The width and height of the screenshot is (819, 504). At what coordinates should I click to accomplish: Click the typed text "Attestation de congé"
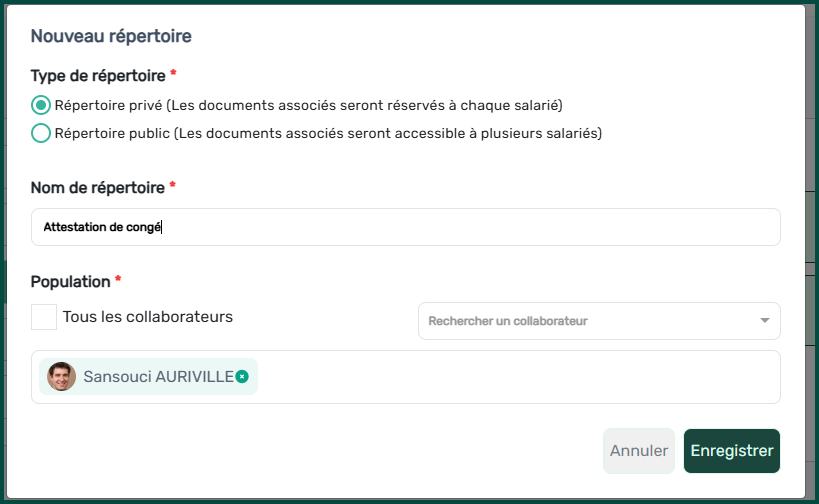click(101, 227)
